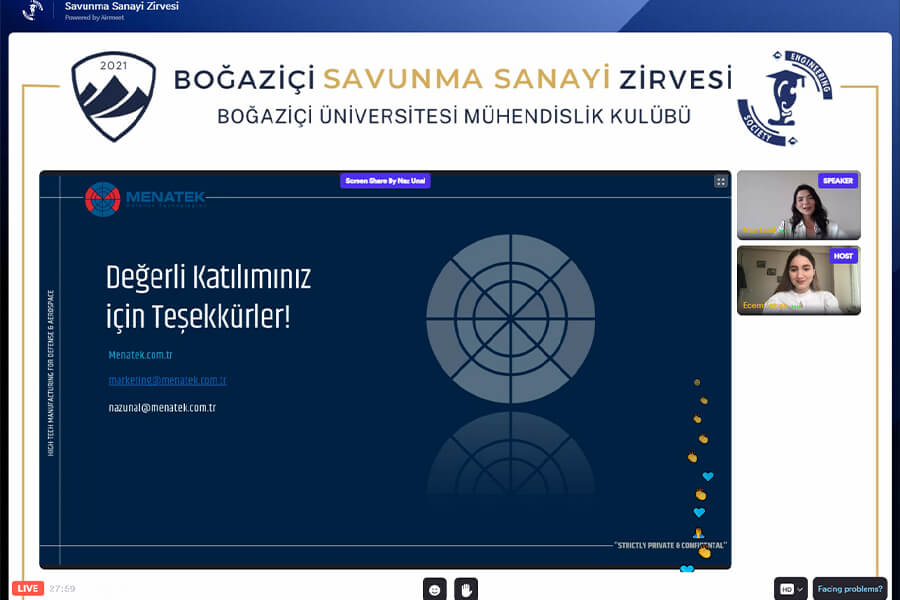Expand screen share to fullscreen

720,181
